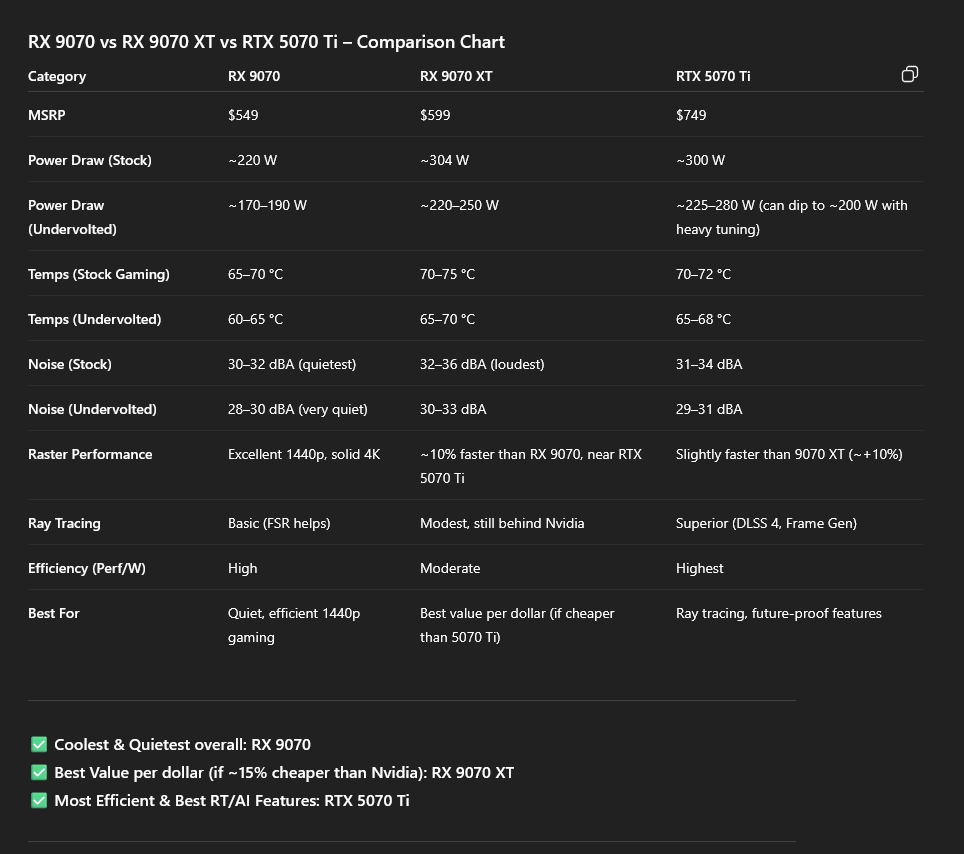Click green check beside Best Value per dollar
This screenshot has width=964, height=854.
tap(39, 772)
